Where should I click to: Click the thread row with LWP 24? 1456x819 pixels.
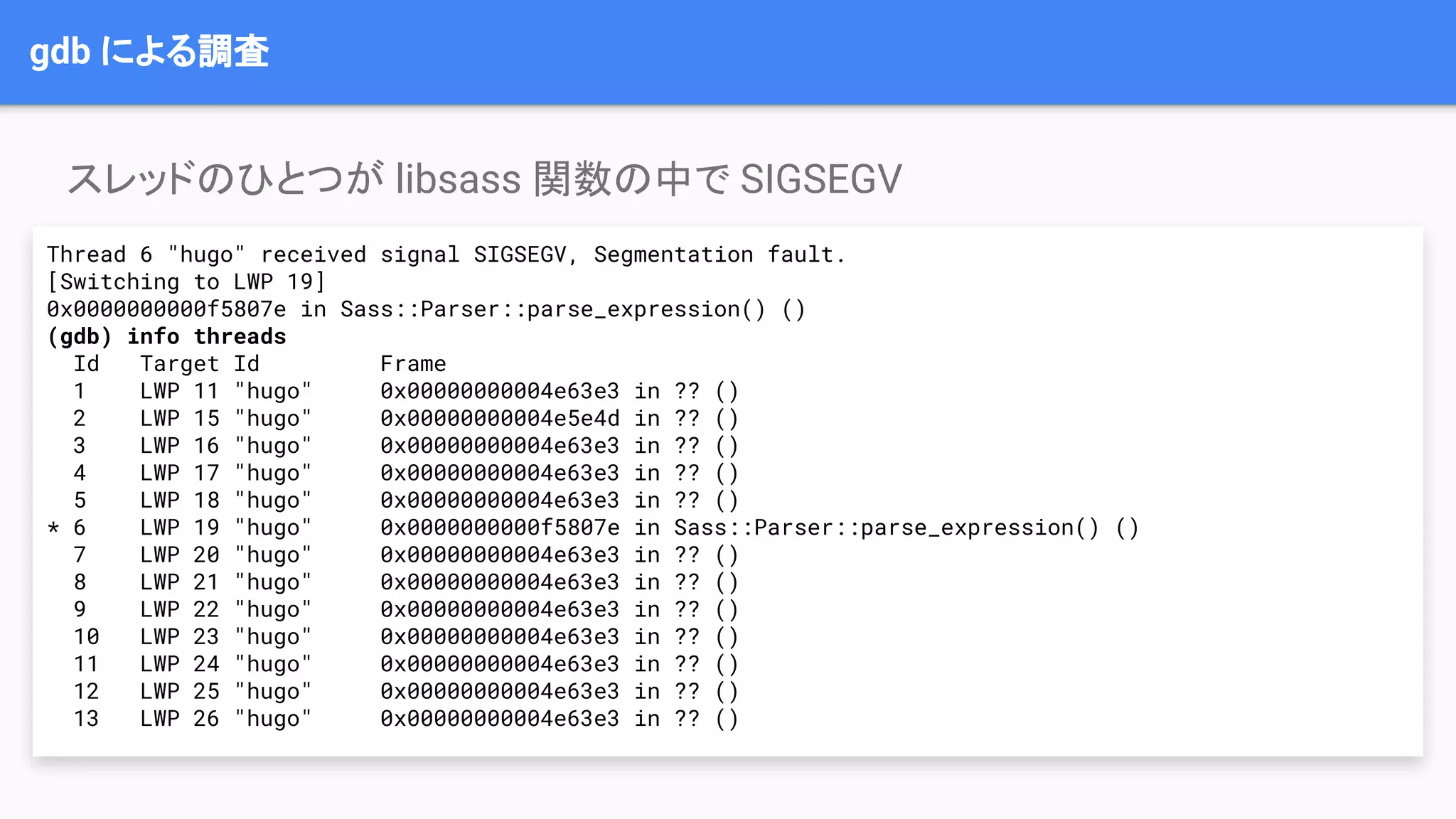pos(406,664)
